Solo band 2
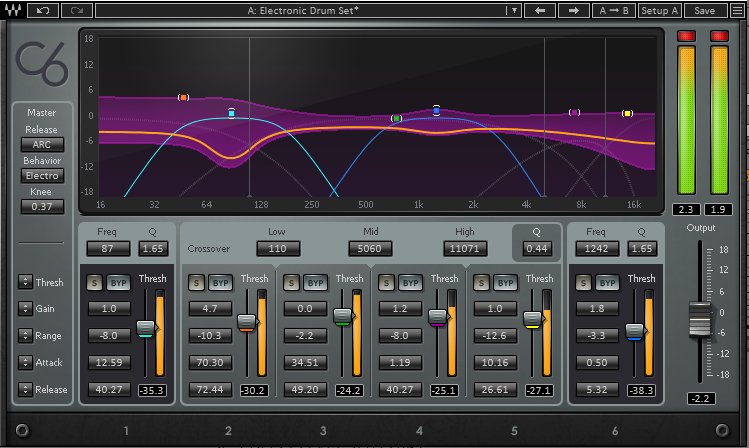Image resolution: width=749 pixels, height=448 pixels. point(196,283)
